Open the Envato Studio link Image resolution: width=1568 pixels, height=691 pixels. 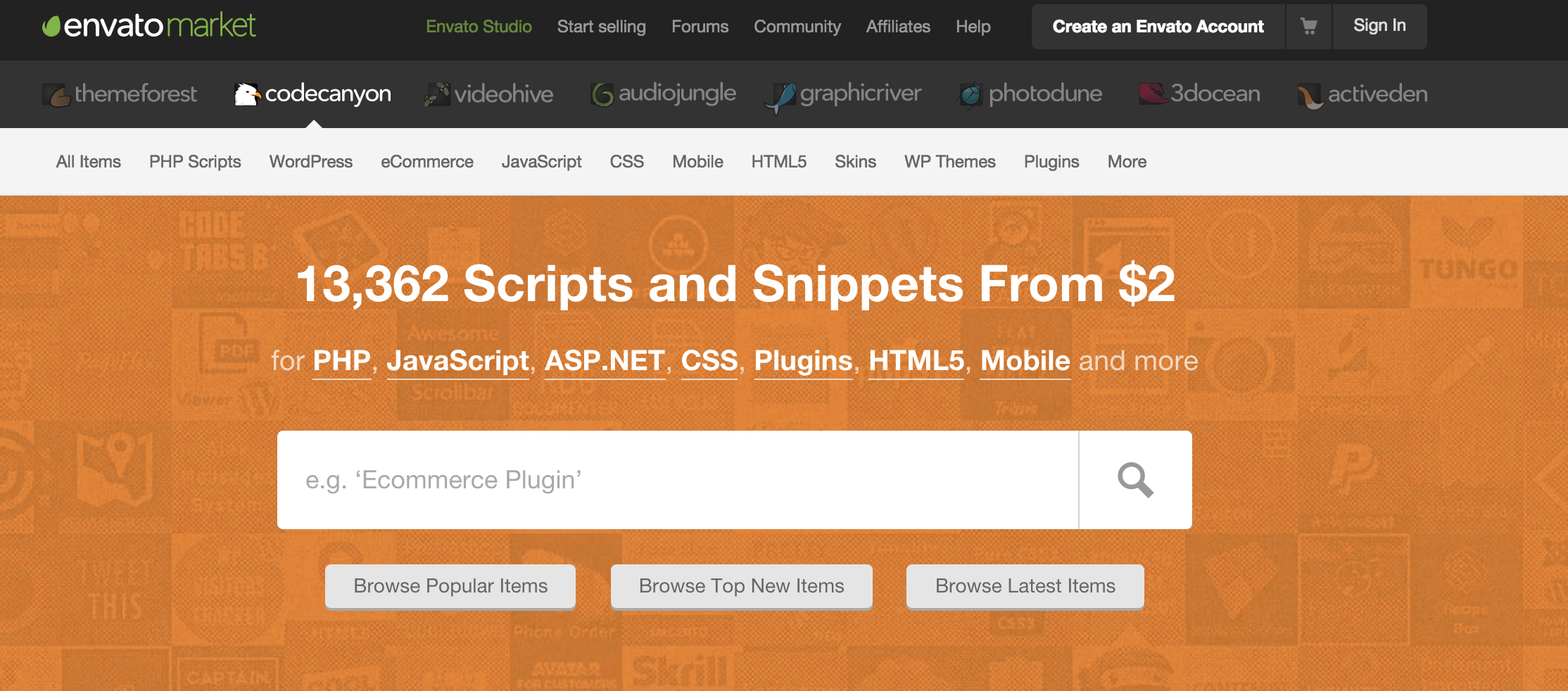click(479, 27)
